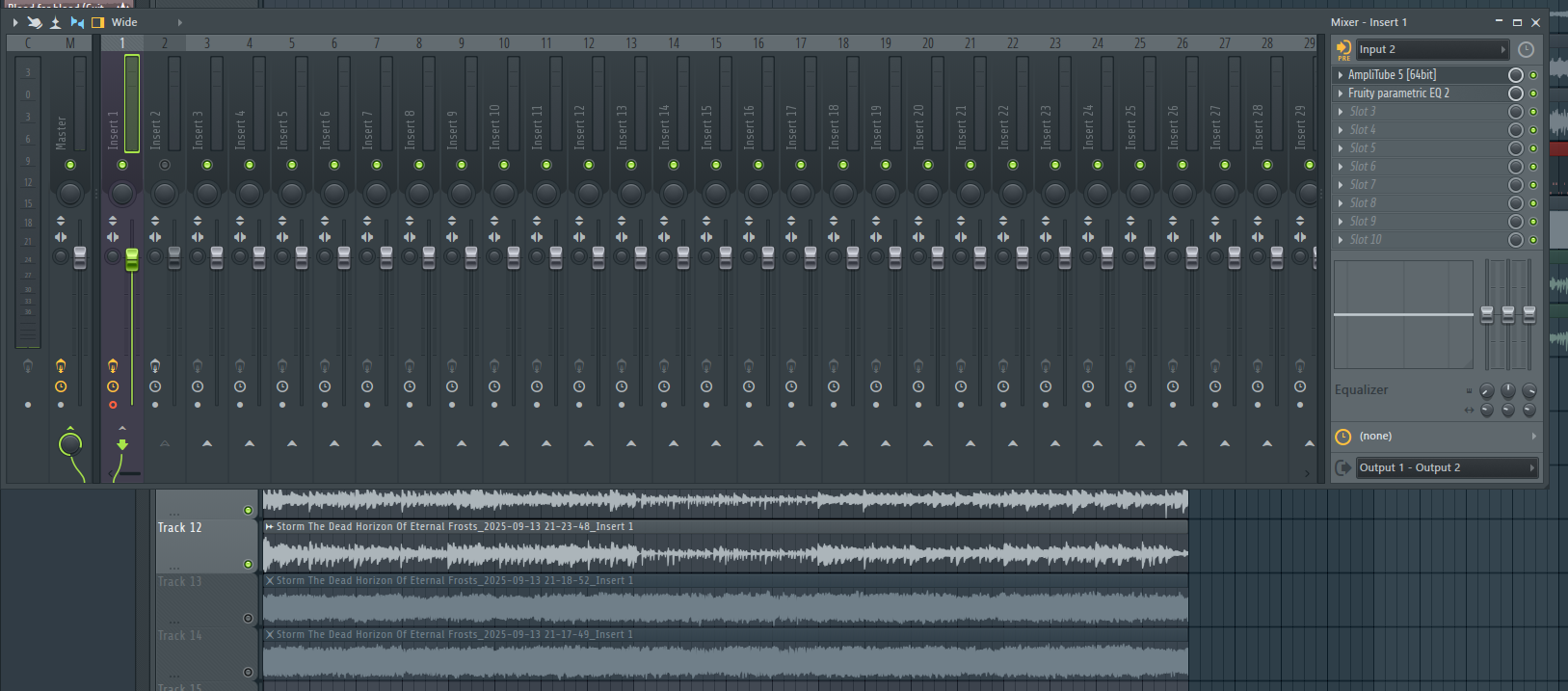Select track header number 15
This screenshot has width=1568, height=691.
point(716,43)
